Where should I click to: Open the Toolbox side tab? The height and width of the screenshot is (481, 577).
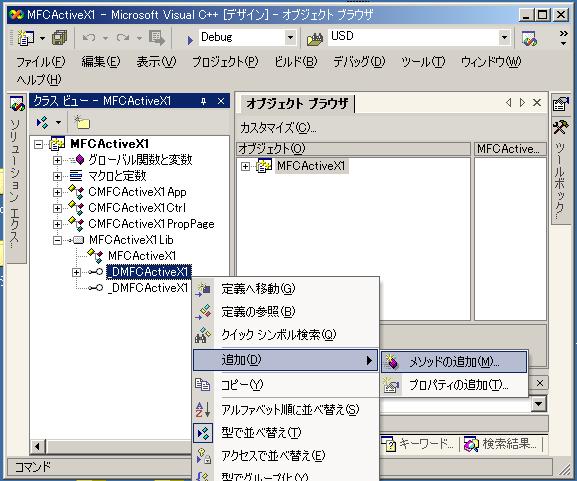point(560,171)
